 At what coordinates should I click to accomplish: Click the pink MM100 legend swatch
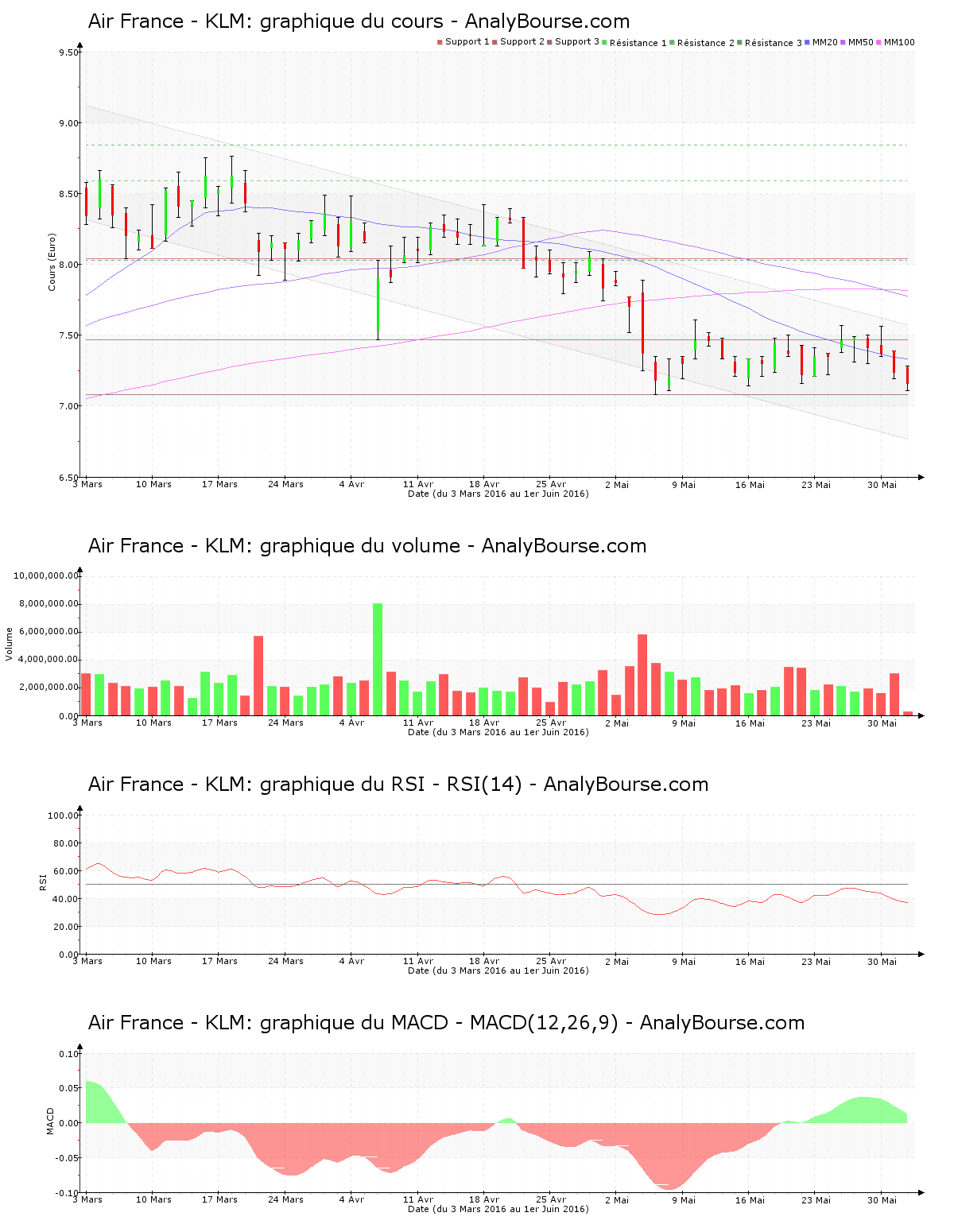pos(879,42)
